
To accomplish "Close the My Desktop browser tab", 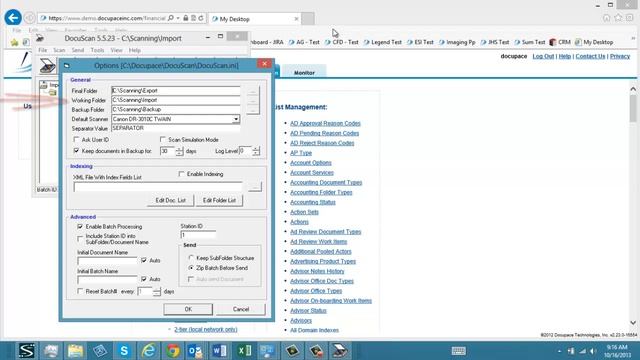I will pyautogui.click(x=296, y=19).
